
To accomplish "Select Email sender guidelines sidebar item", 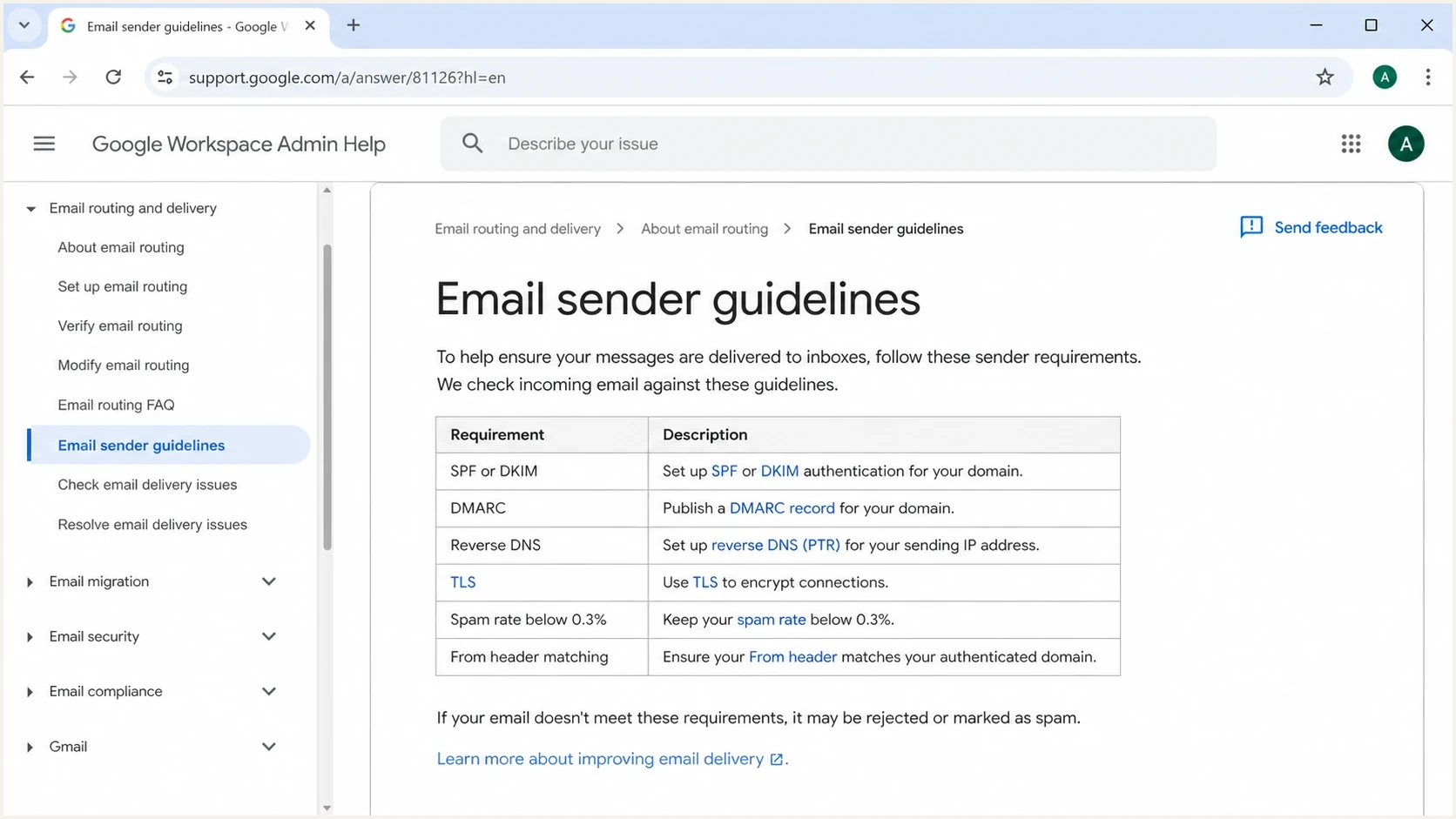I will tap(169, 445).
